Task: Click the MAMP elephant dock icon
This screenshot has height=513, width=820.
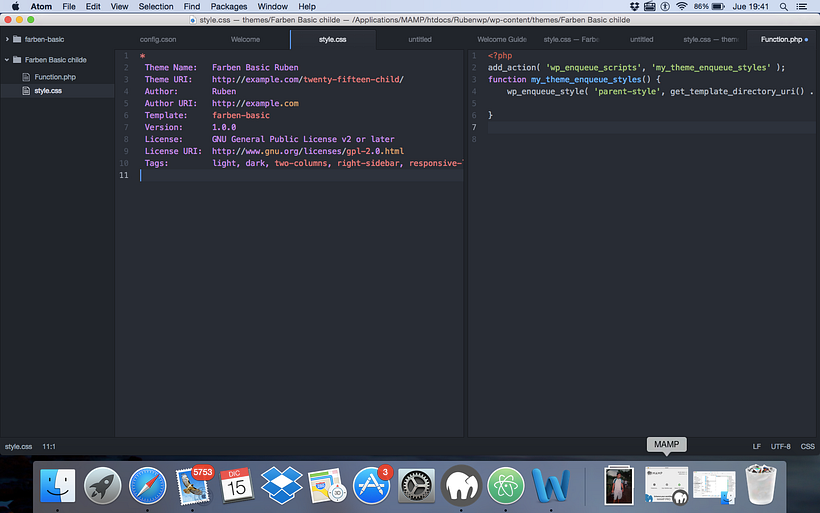Action: (461, 485)
